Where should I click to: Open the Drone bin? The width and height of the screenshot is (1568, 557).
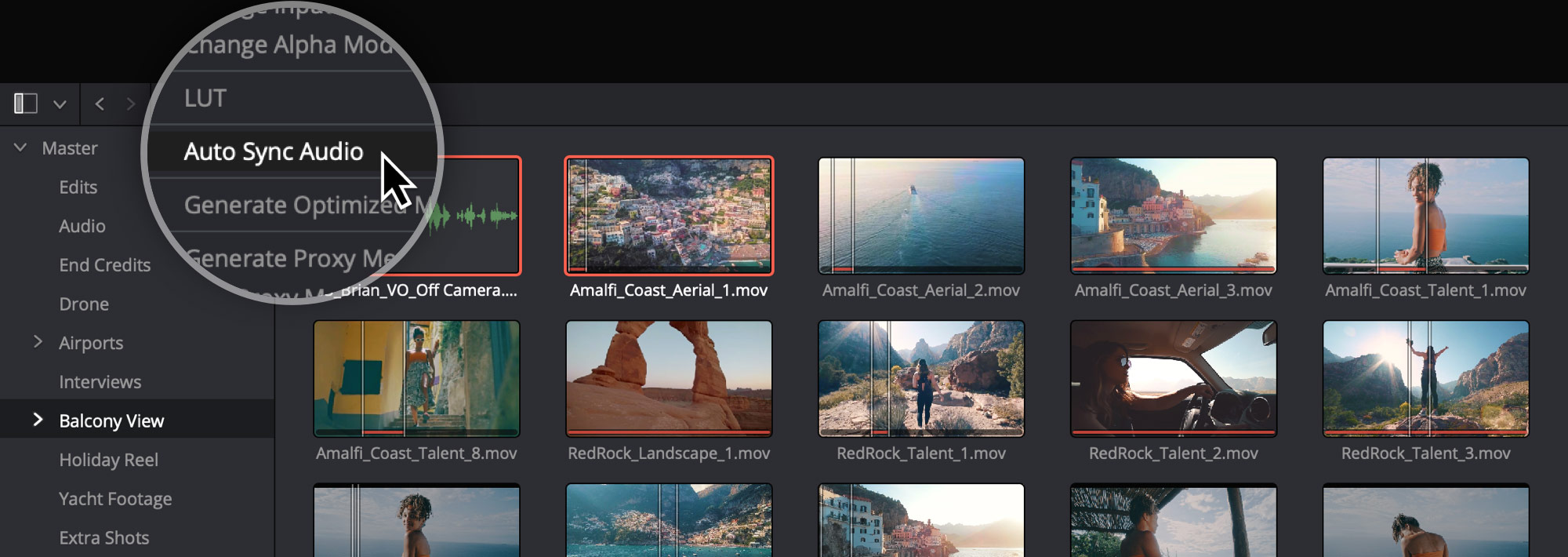point(84,304)
